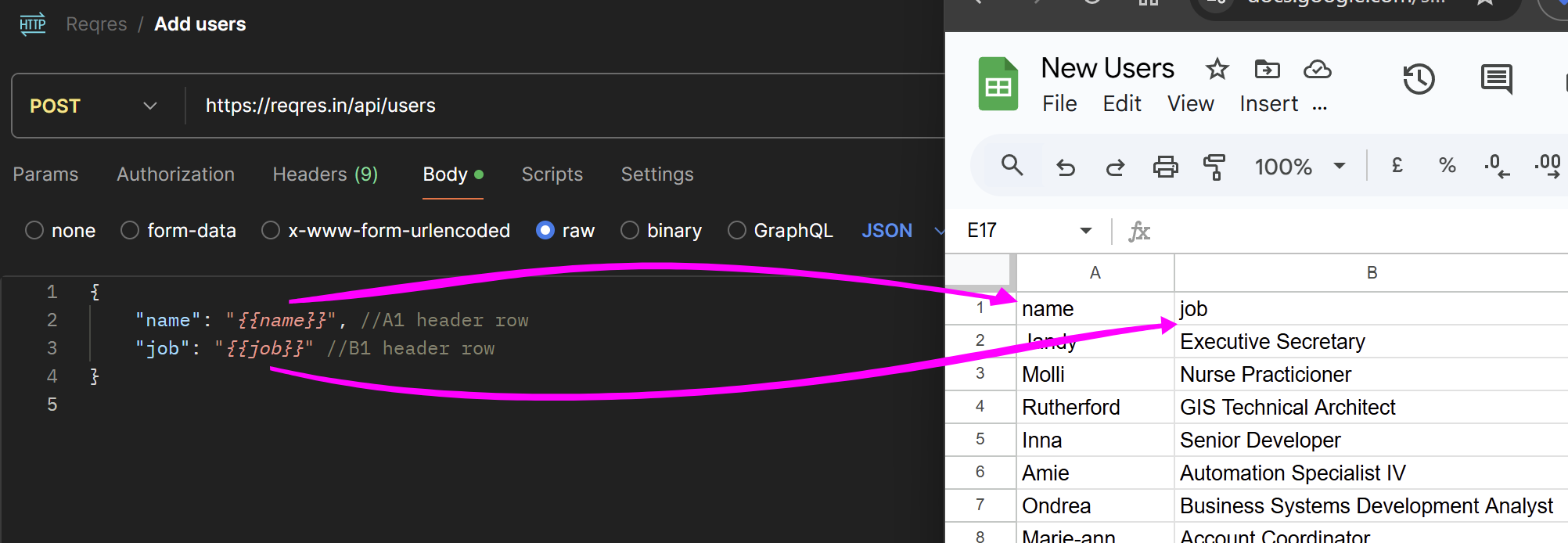
Task: Click cell containing Business Systems Development Analyst
Action: [x=1372, y=506]
